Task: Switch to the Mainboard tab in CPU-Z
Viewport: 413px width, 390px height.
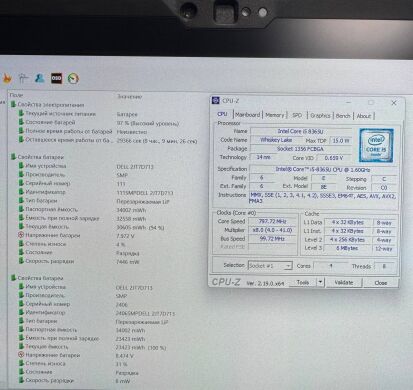Action: pos(247,115)
